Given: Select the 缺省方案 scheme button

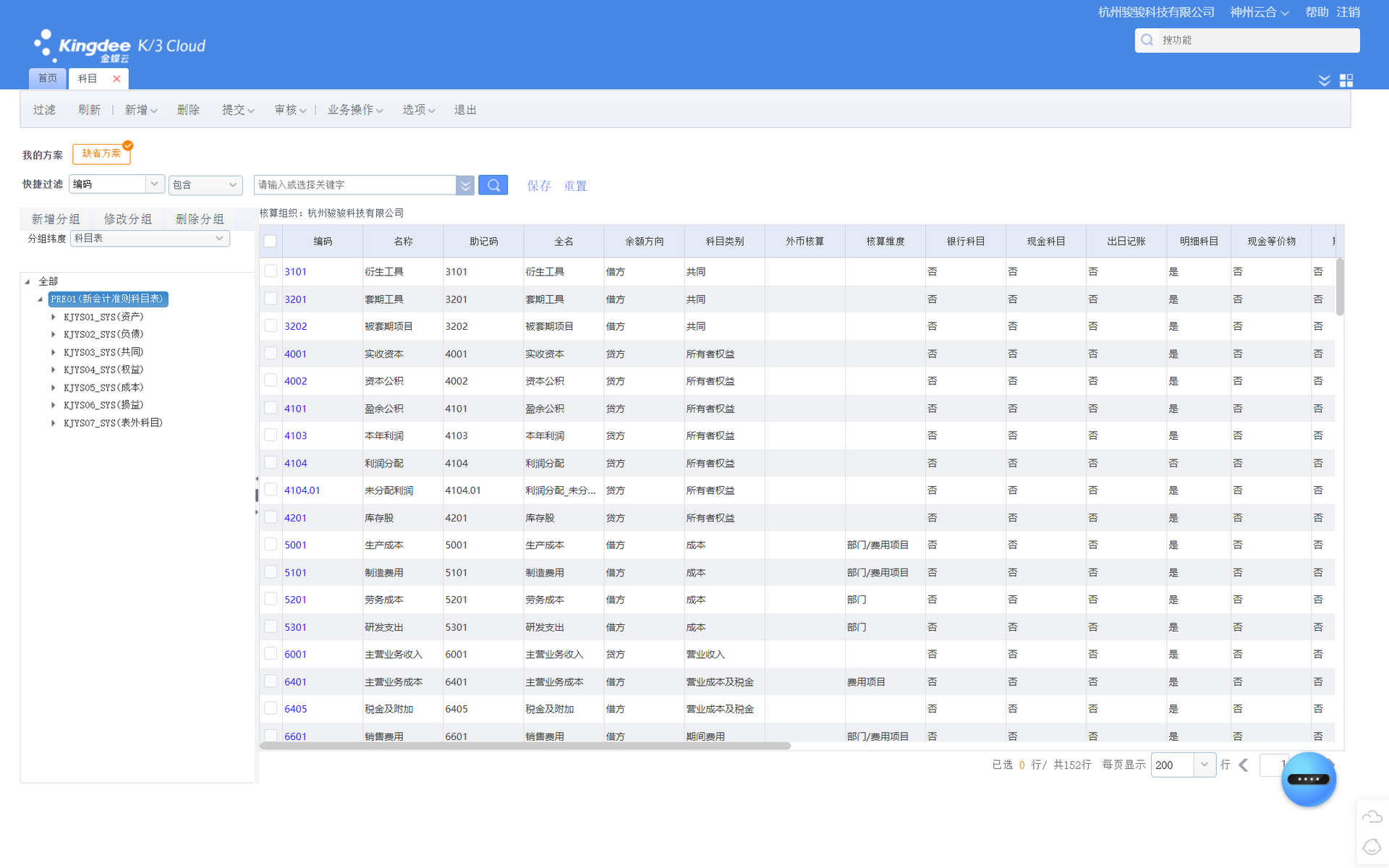Looking at the screenshot, I should coord(101,153).
